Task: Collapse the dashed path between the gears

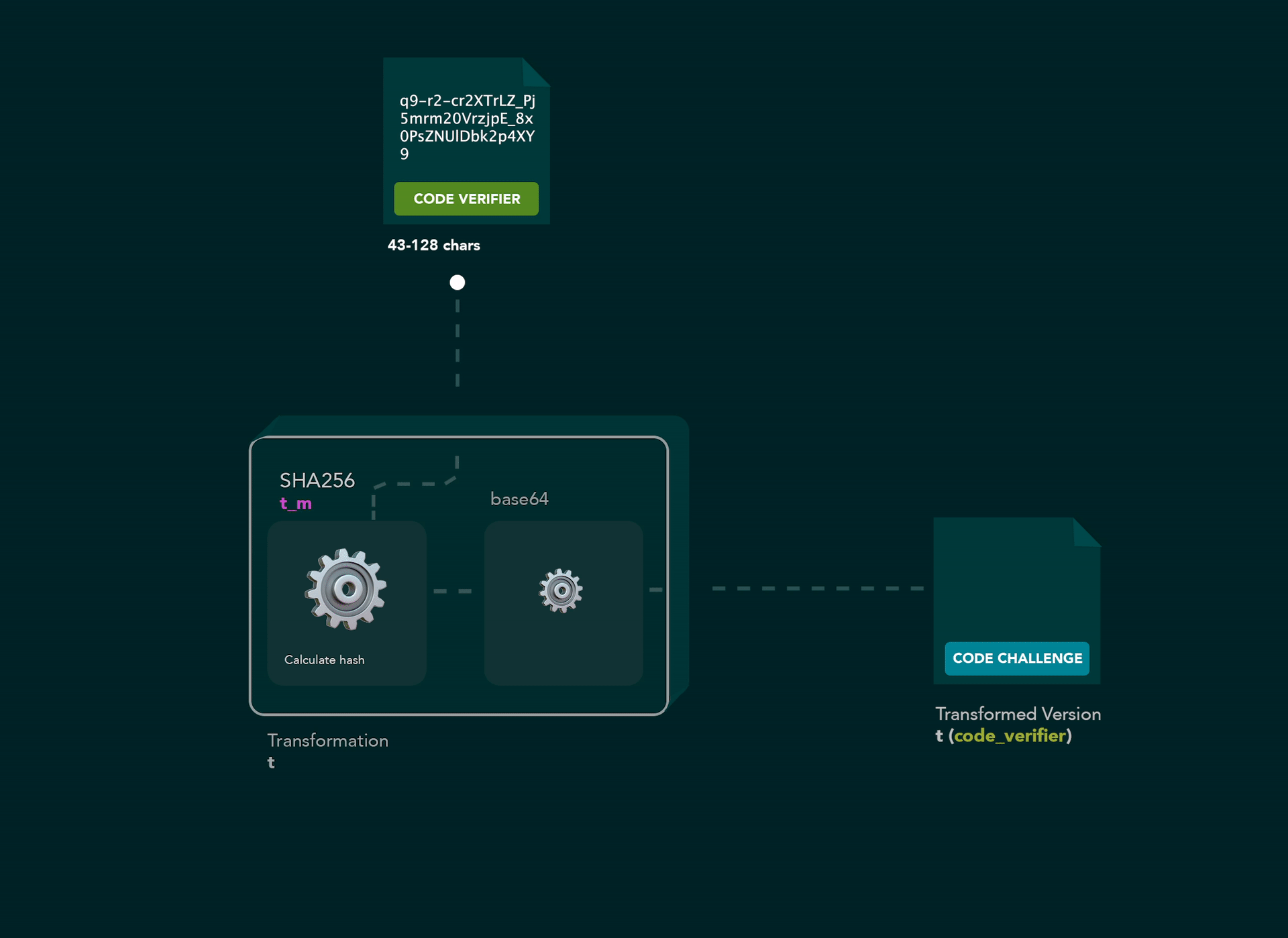Action: (454, 590)
